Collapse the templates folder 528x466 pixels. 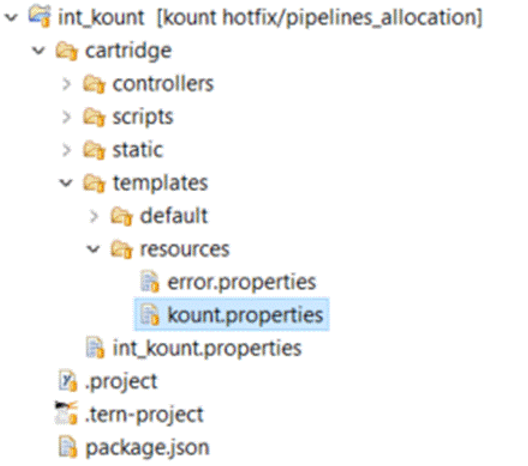coord(66,183)
